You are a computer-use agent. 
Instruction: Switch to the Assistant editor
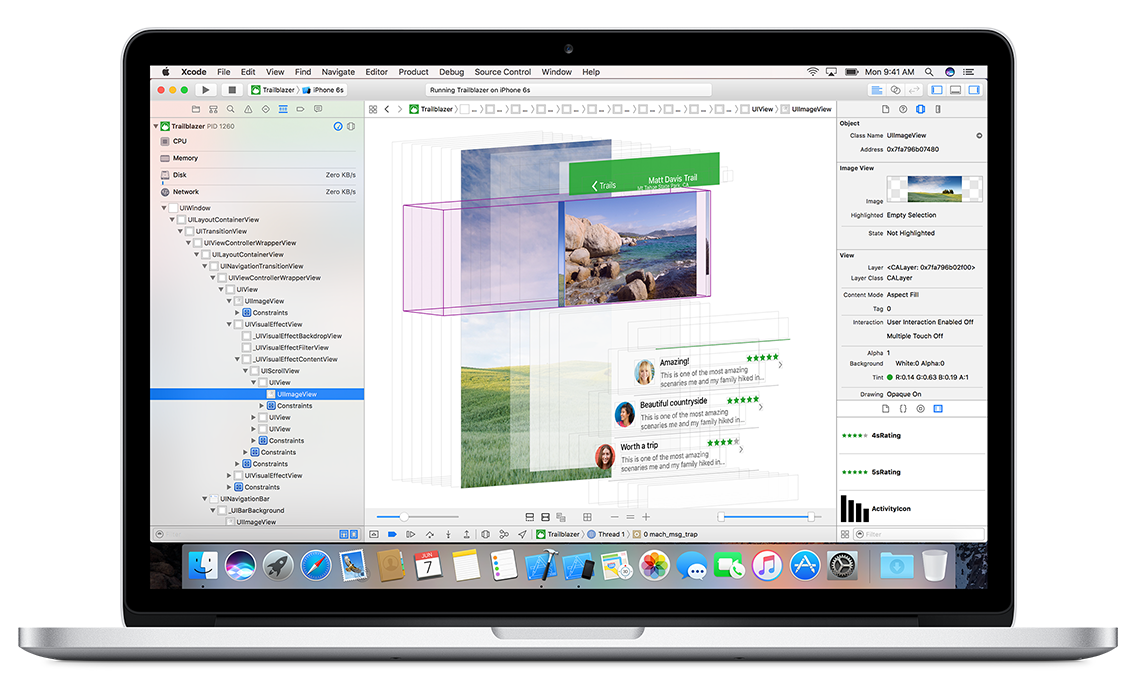click(x=895, y=90)
